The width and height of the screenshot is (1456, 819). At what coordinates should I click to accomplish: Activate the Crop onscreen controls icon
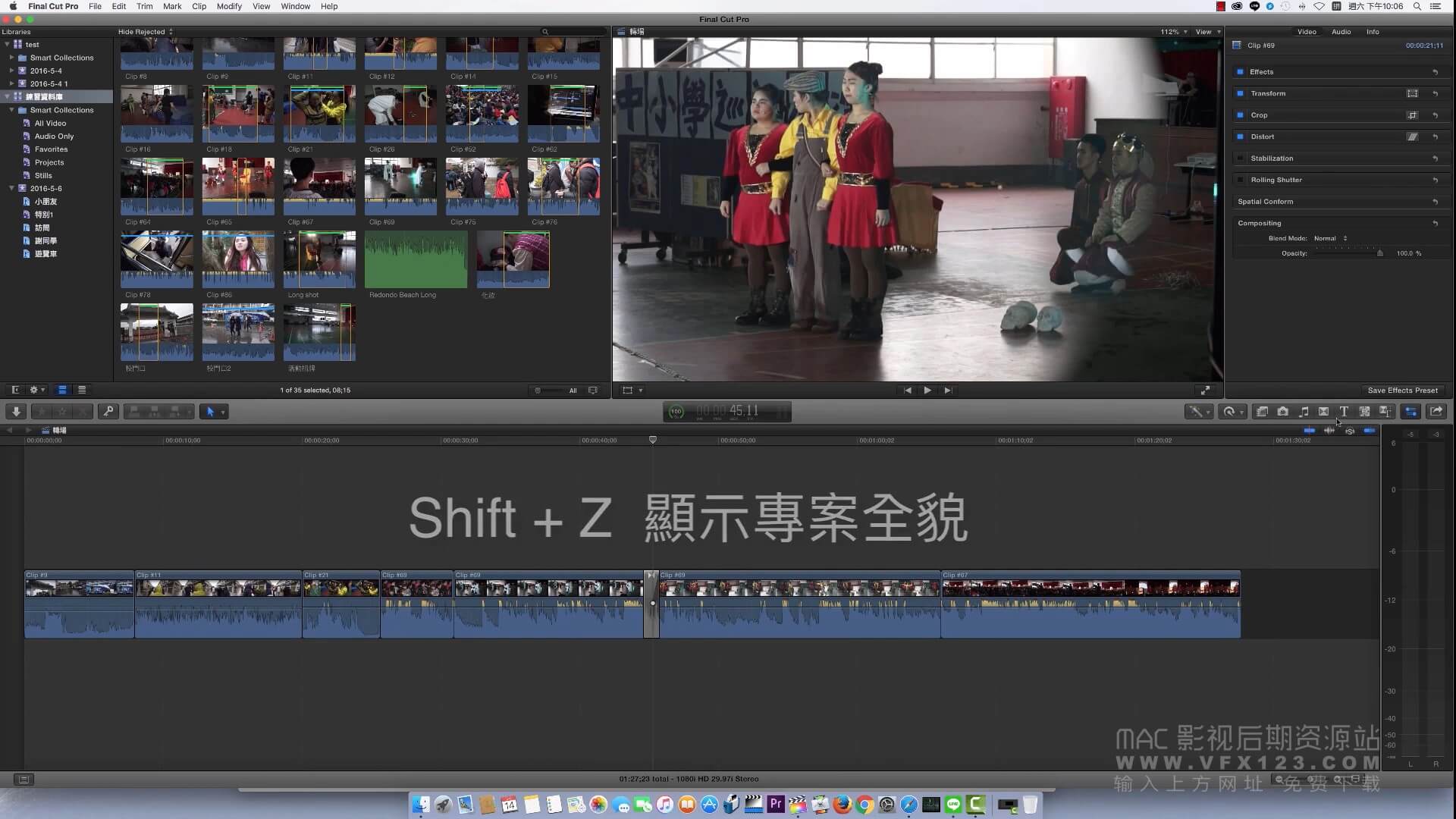(x=1412, y=115)
